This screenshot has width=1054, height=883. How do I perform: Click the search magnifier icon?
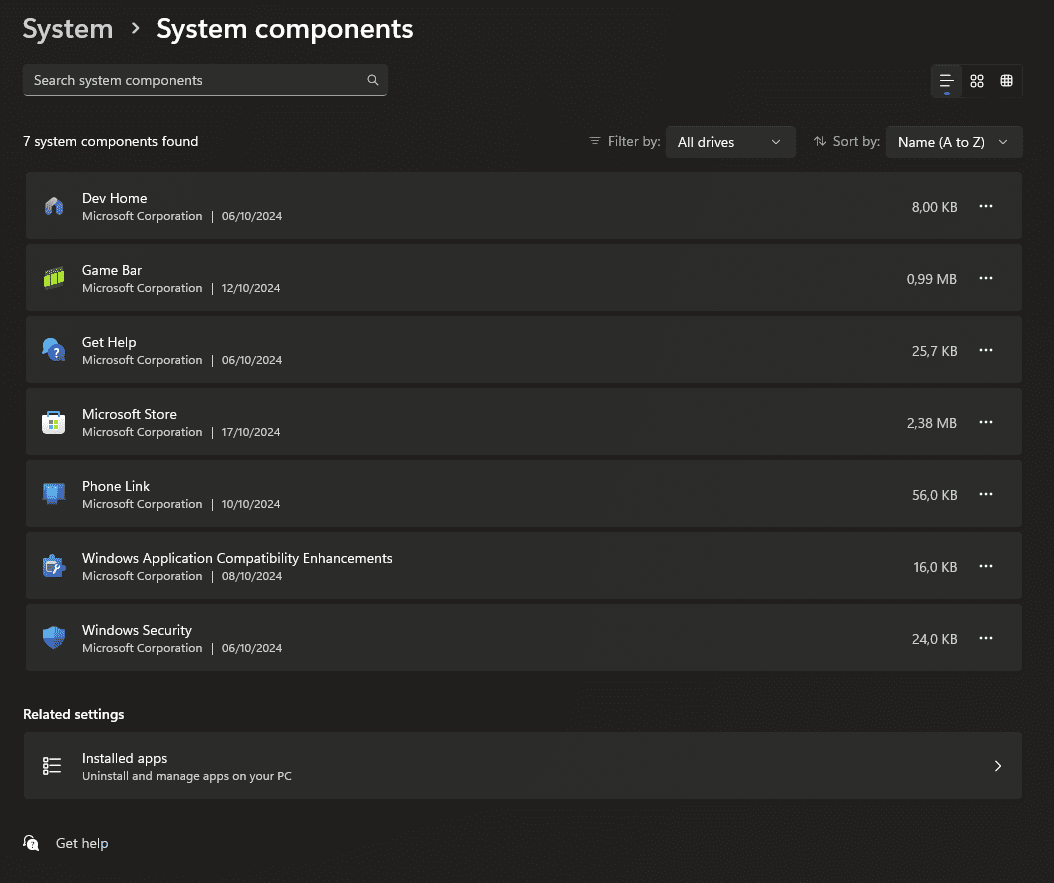[373, 81]
